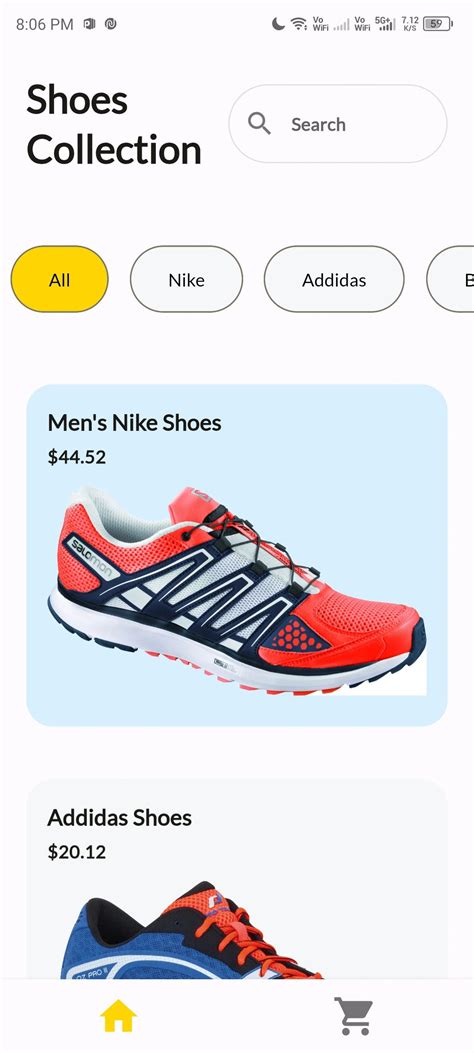Select the Nike category chip
474x1053 pixels.
(x=187, y=279)
